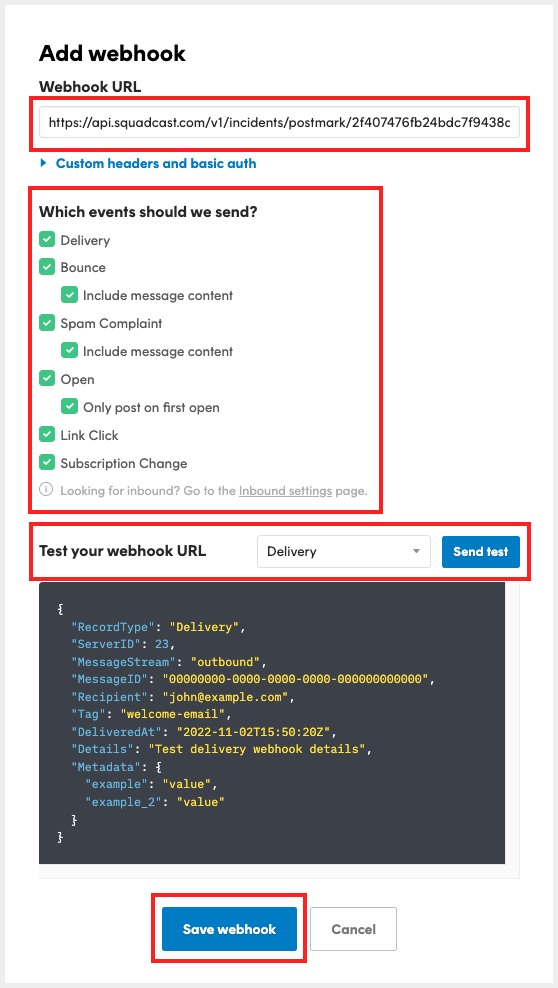Viewport: 558px width, 988px height.
Task: Uncheck the Delivery event checkbox
Action: click(x=47, y=239)
